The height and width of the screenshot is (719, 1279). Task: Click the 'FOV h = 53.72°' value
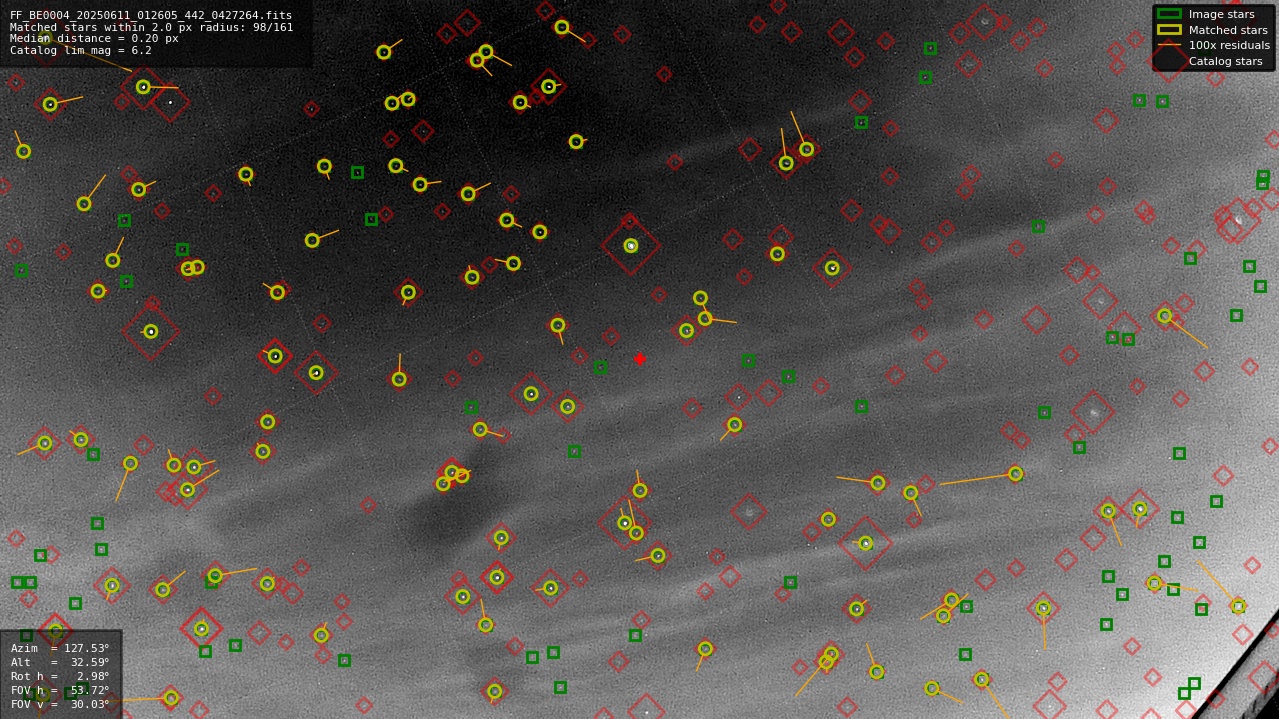(60, 690)
